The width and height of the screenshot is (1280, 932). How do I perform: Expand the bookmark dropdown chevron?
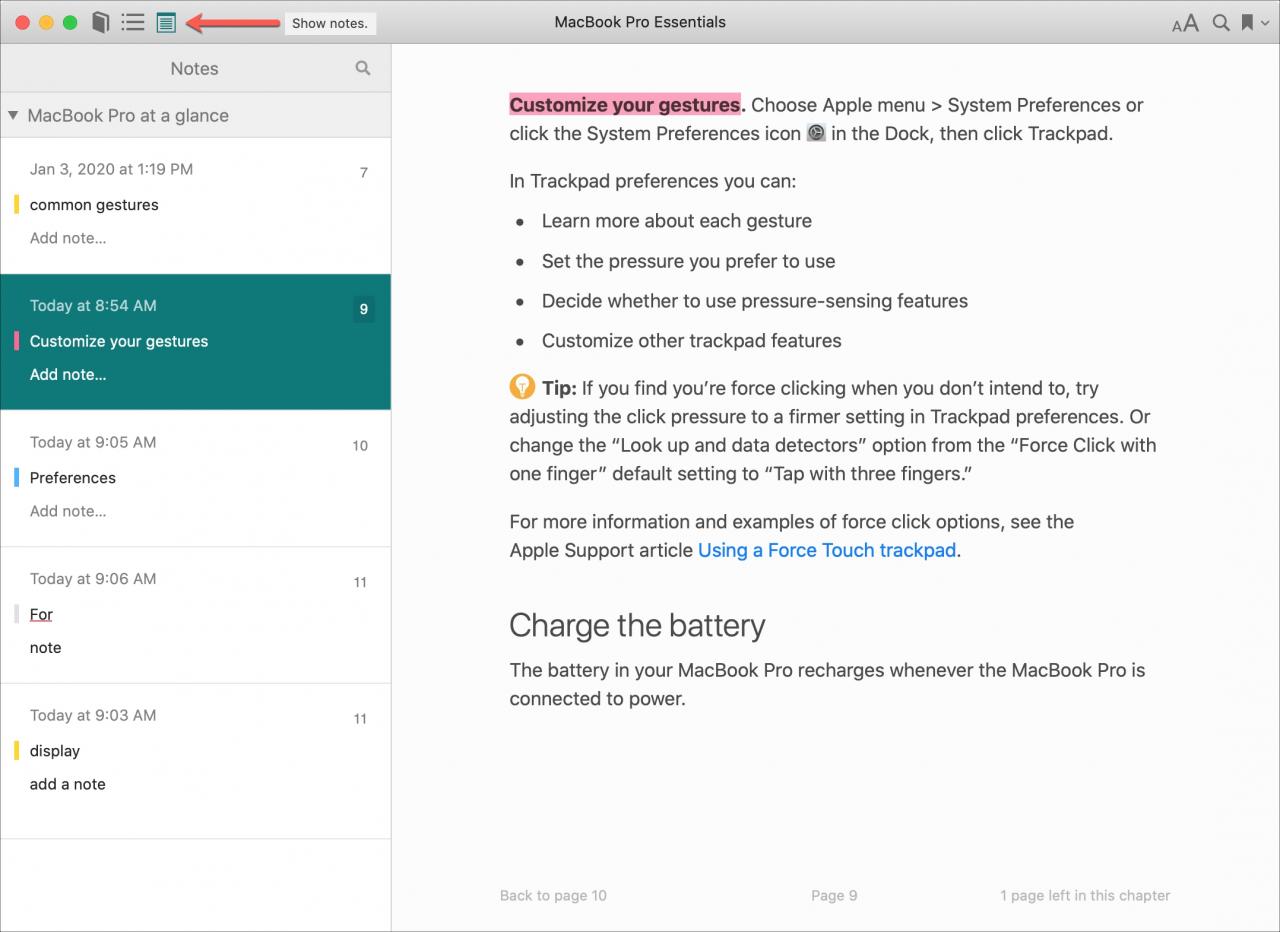point(1265,23)
